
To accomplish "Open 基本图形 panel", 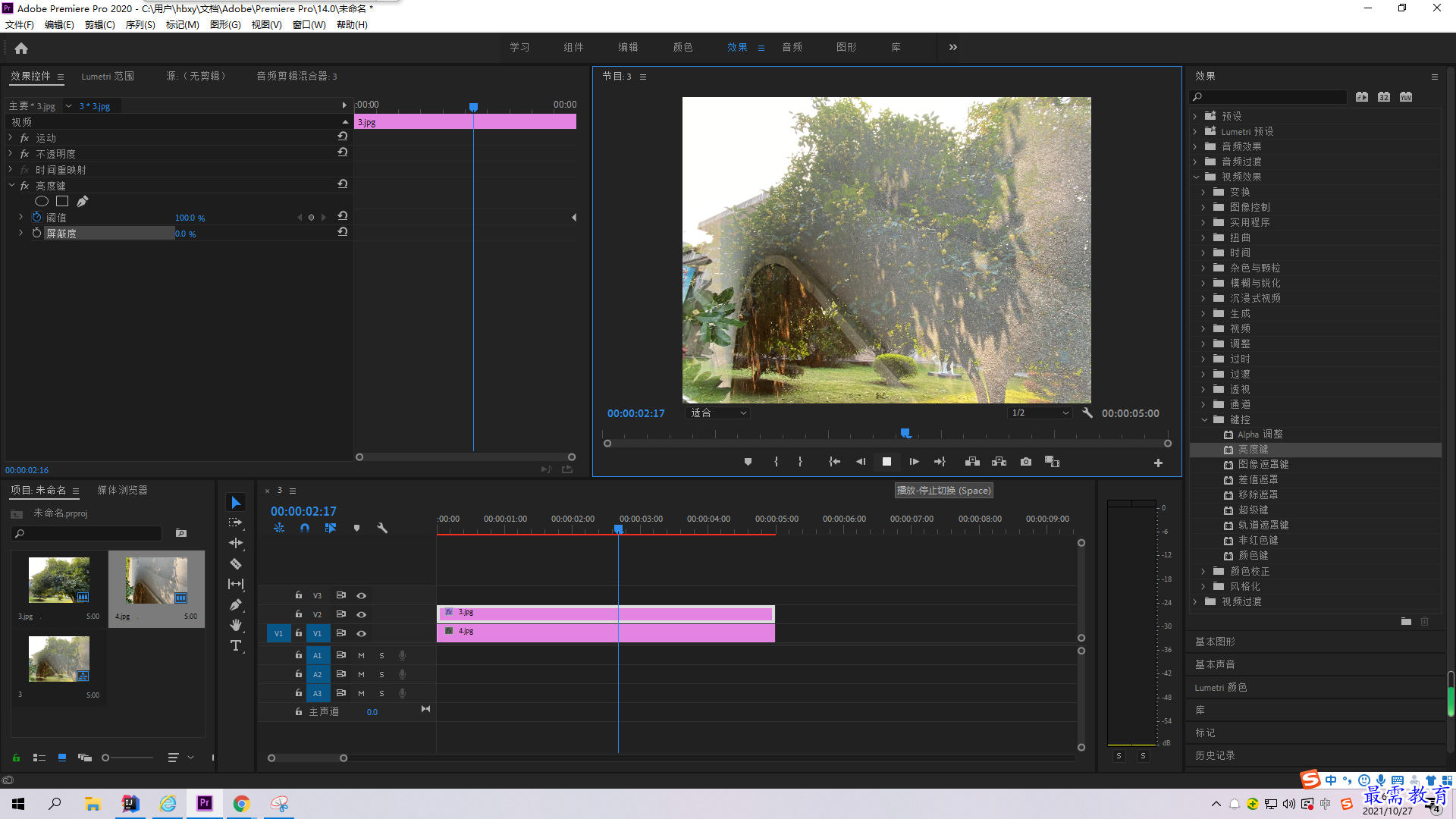I will click(x=1215, y=642).
